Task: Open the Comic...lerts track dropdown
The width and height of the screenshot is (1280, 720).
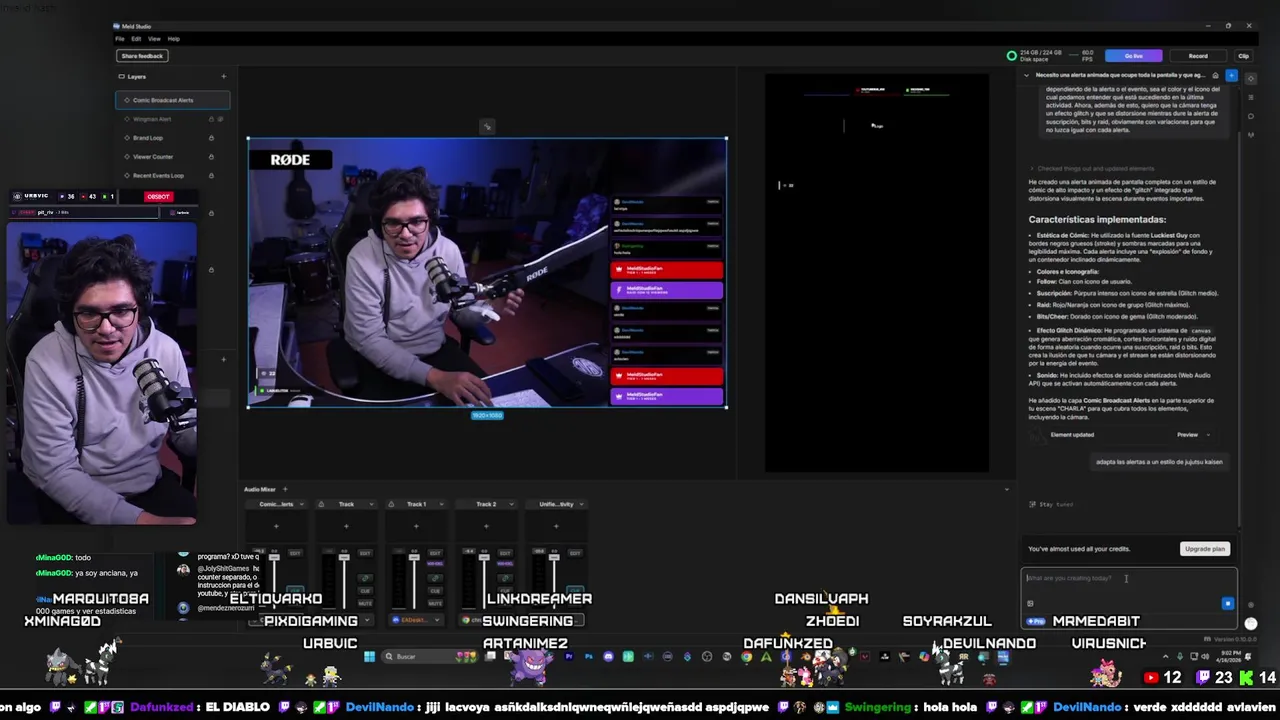Action: click(302, 504)
